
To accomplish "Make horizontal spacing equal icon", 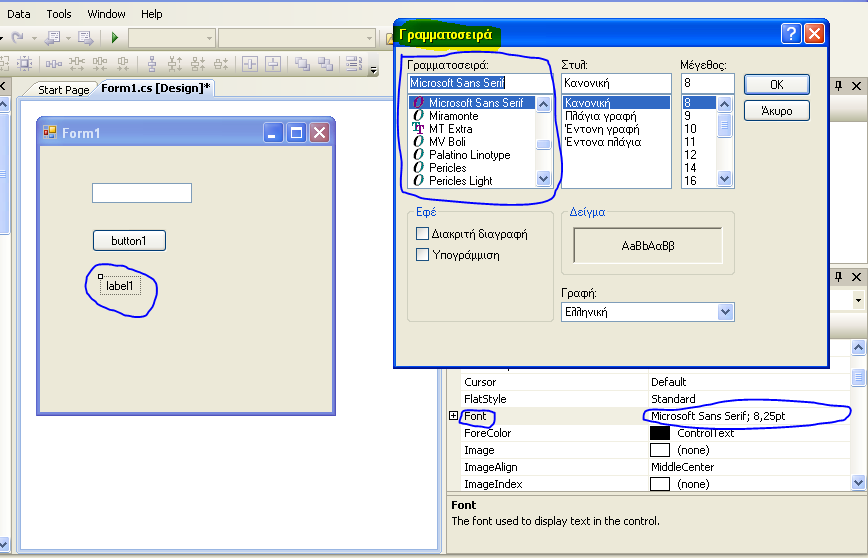I will [54, 64].
